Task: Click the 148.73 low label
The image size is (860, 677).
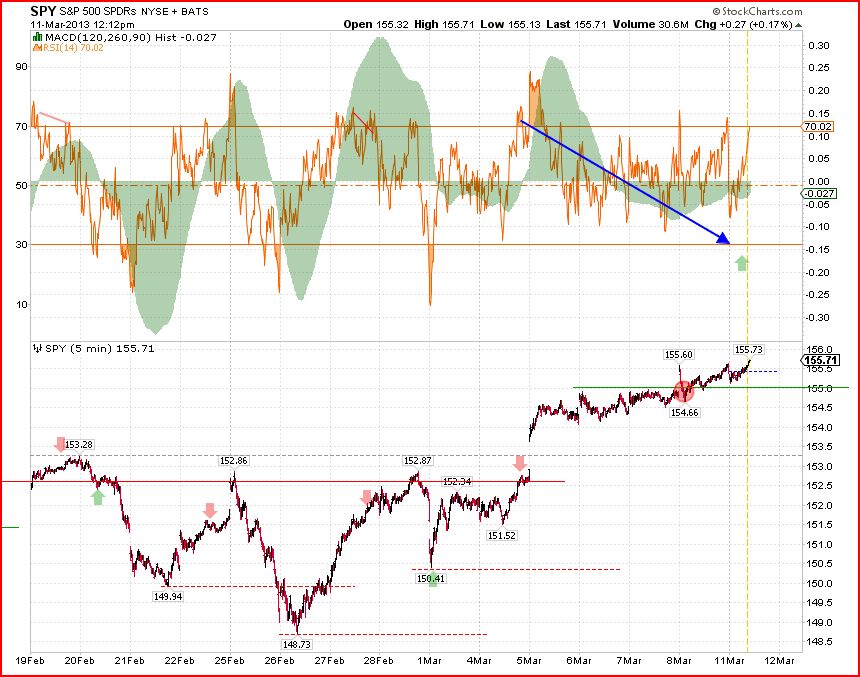Action: click(x=296, y=644)
